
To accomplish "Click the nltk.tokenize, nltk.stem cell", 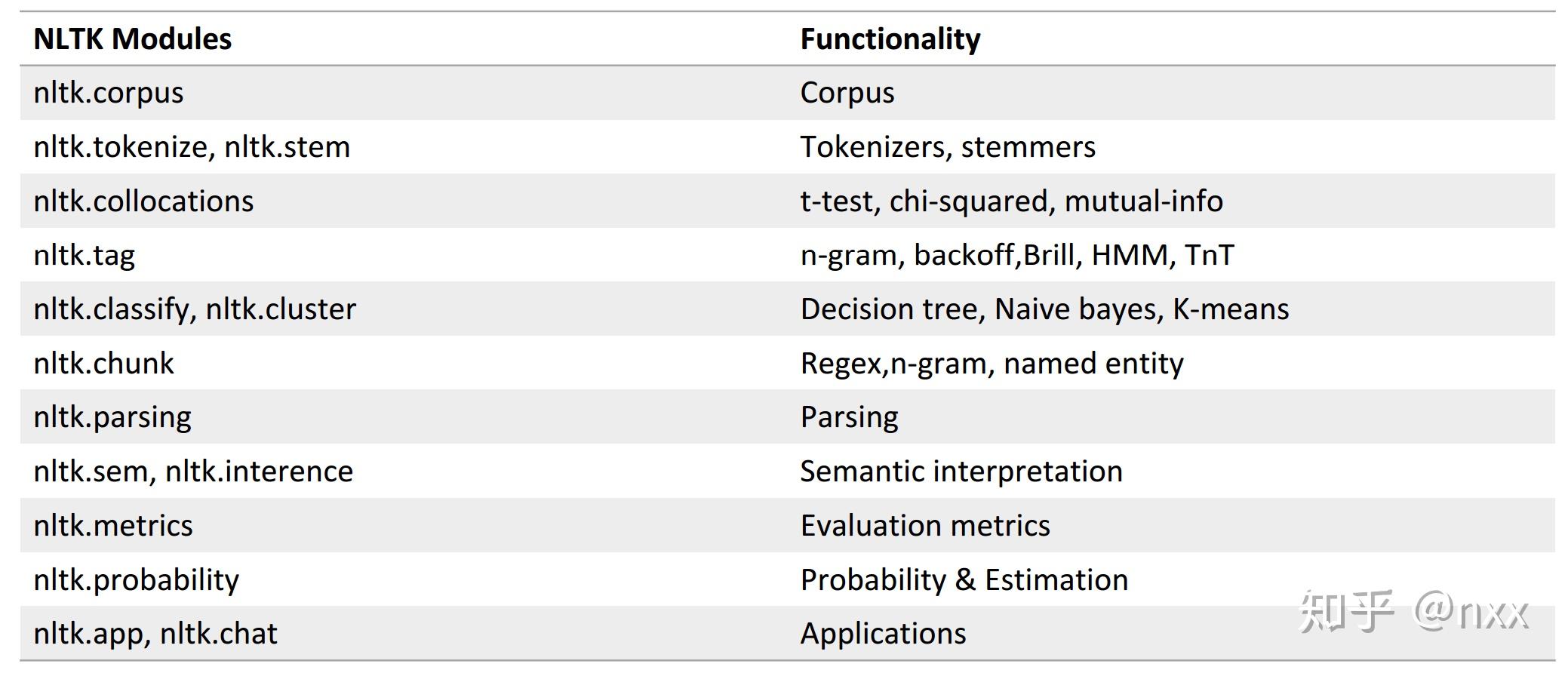I will (192, 147).
